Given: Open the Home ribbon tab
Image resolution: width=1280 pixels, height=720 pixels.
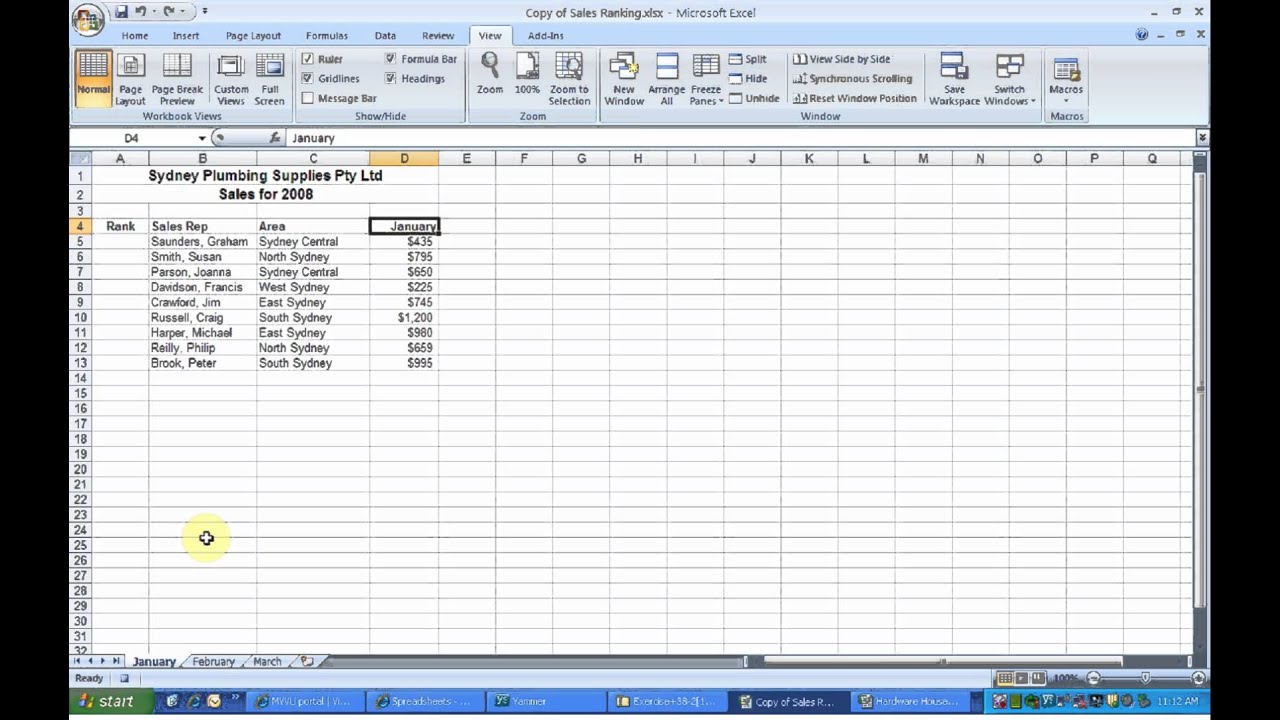Looking at the screenshot, I should click(135, 35).
